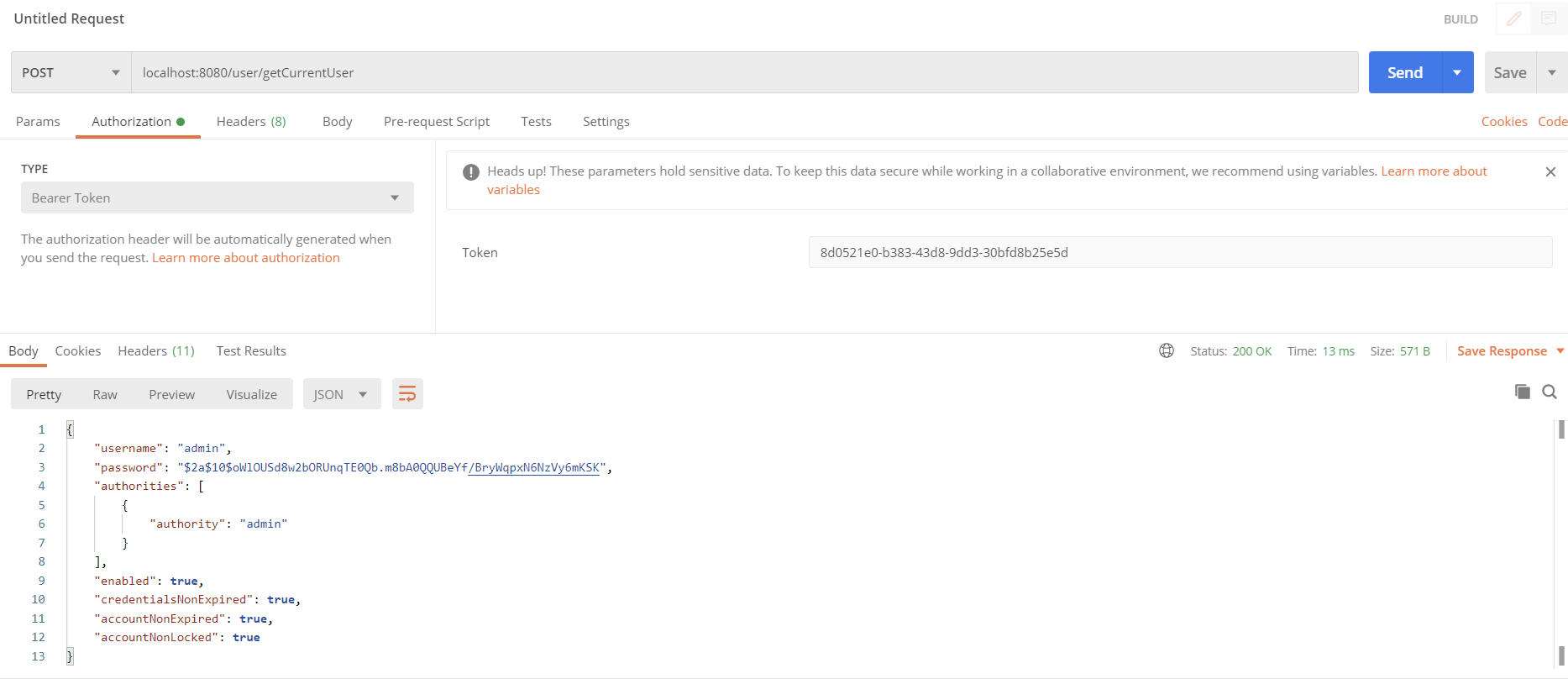
Task: Click the wrap lines icon in response toolbar
Action: [407, 394]
